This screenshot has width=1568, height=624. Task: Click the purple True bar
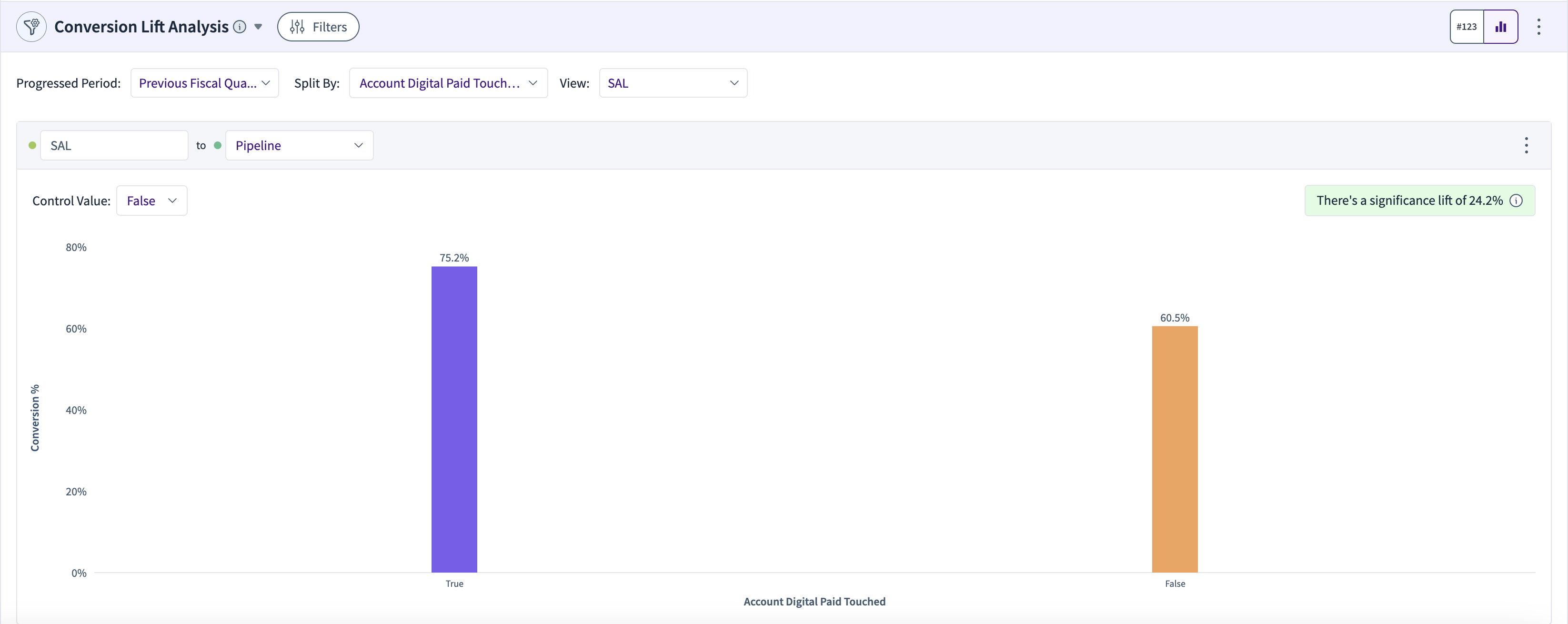[454, 420]
